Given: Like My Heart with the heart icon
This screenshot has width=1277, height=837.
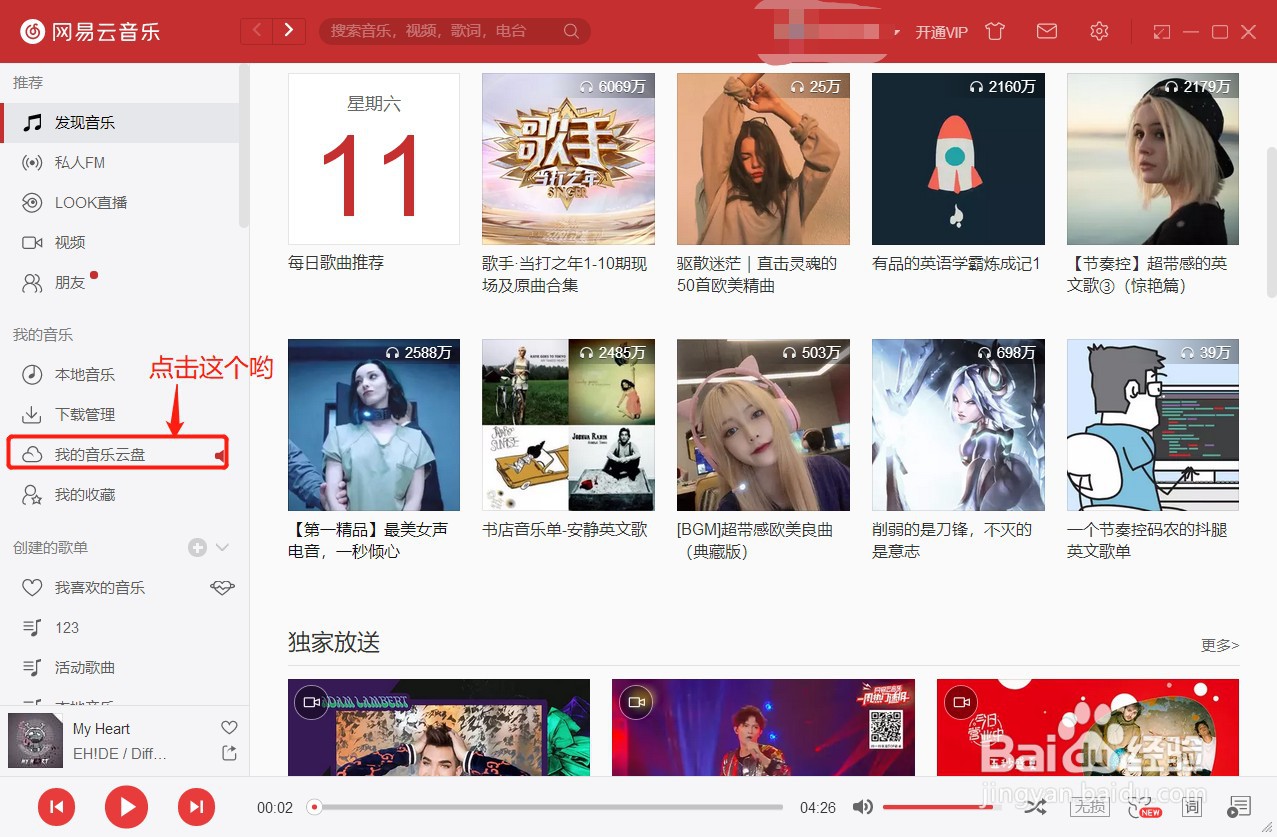Looking at the screenshot, I should 229,728.
